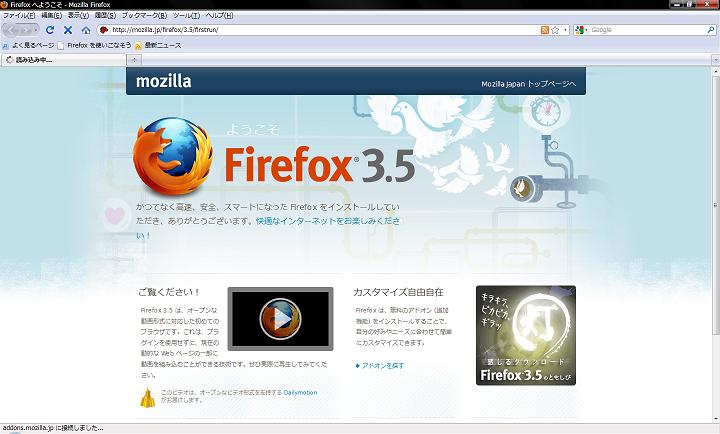
Task: Open the ヘルプ(H) menu
Action: pyautogui.click(x=219, y=15)
